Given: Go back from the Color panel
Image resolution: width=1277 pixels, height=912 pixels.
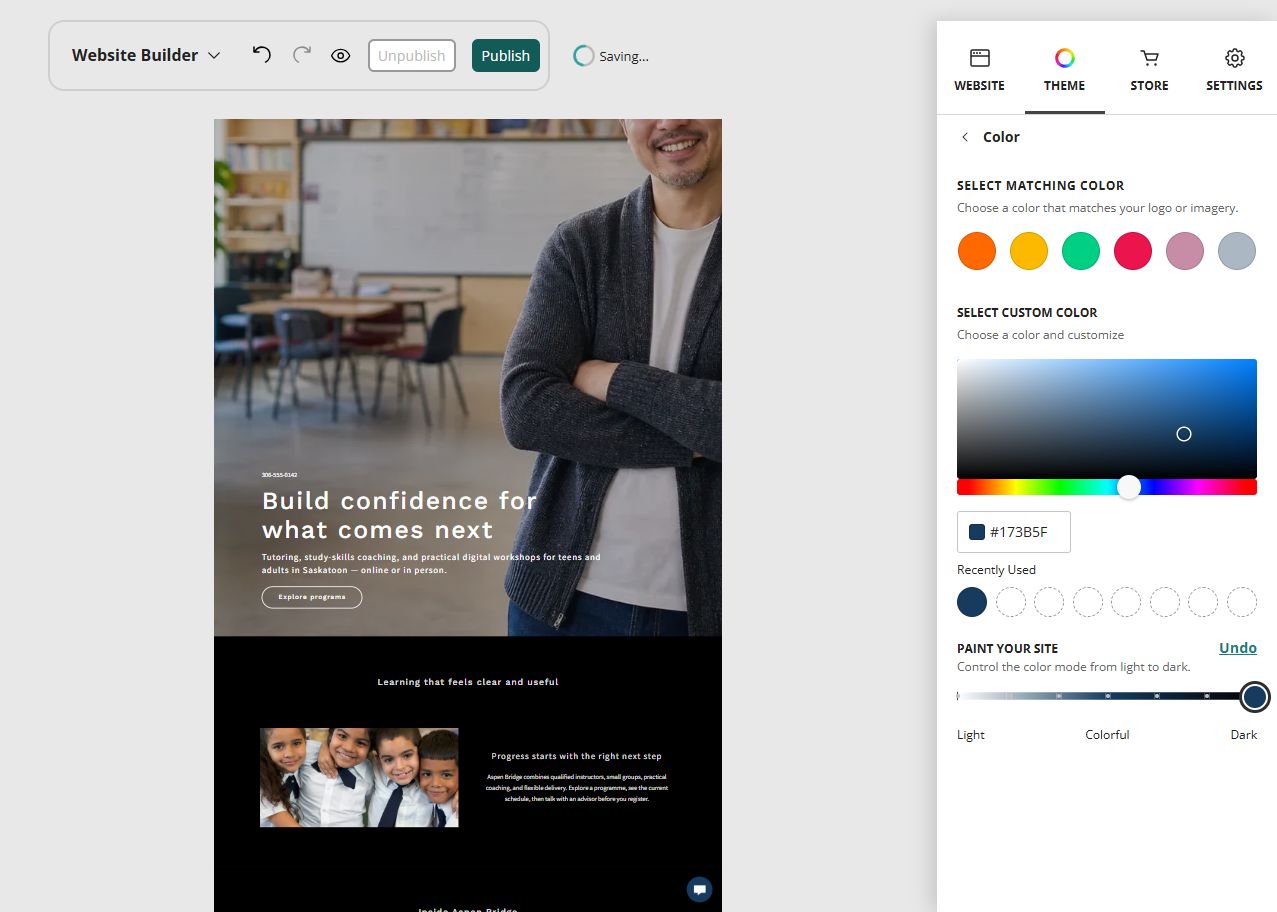Looking at the screenshot, I should [965, 137].
